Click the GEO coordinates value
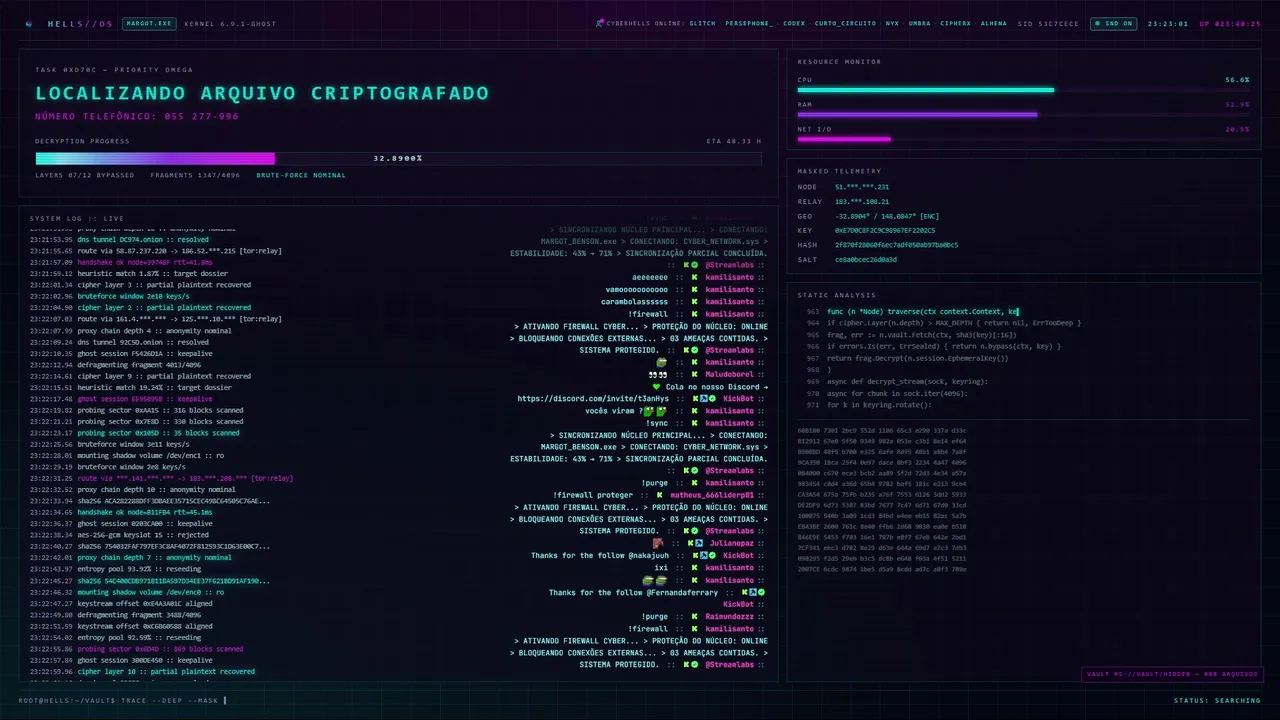 pos(889,216)
